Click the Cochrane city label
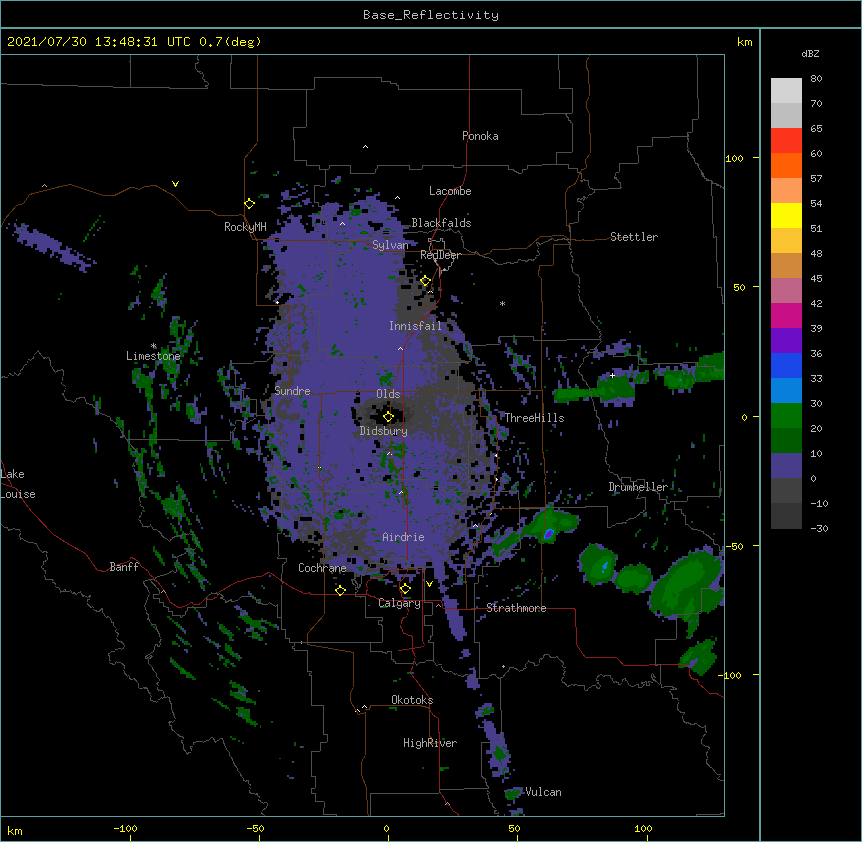862x842 pixels. click(322, 568)
